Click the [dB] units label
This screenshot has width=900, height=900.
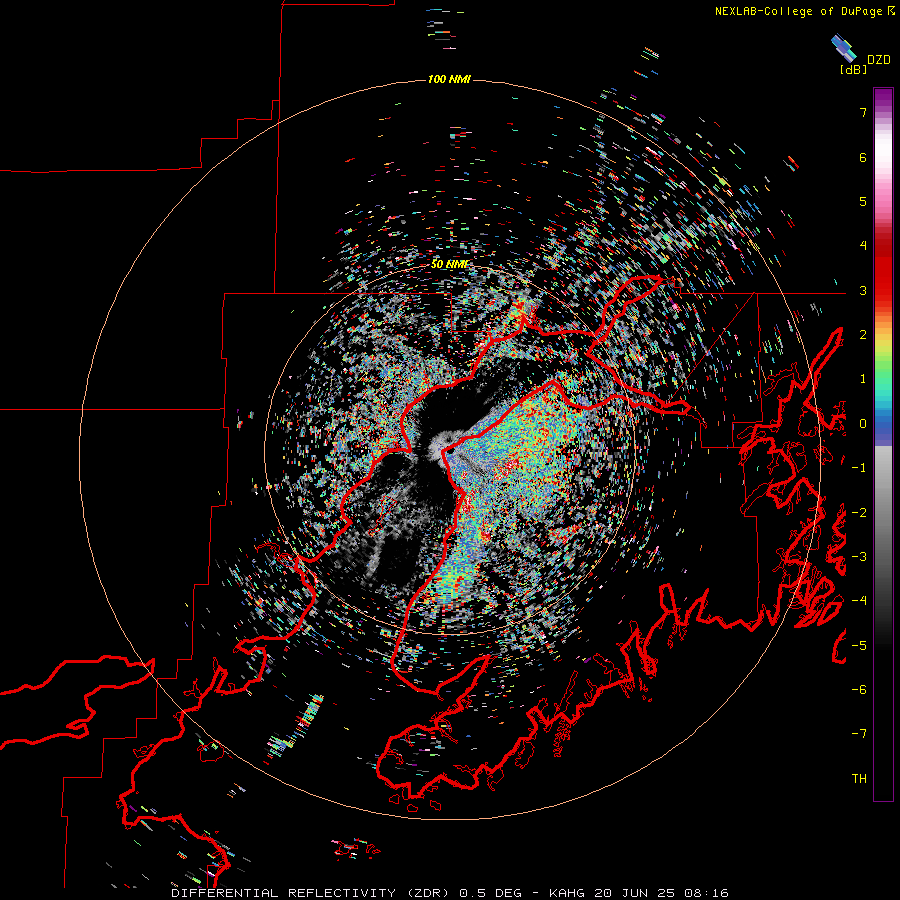click(853, 70)
